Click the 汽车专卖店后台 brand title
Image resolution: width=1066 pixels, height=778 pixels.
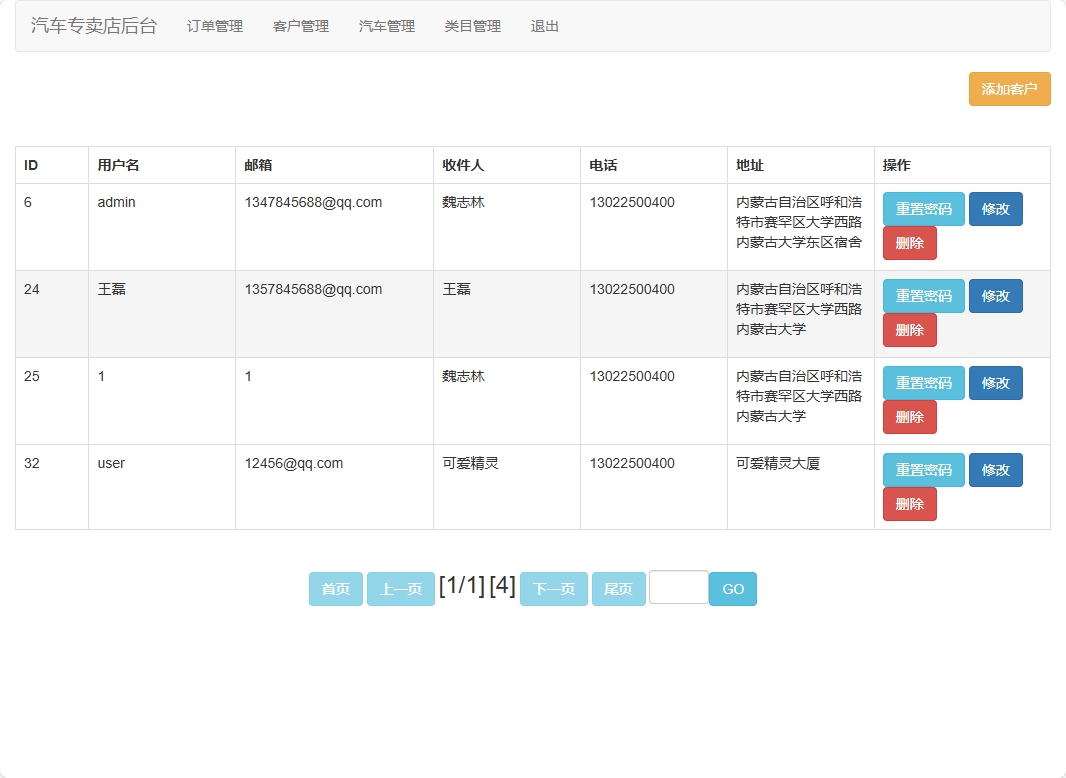coord(96,27)
